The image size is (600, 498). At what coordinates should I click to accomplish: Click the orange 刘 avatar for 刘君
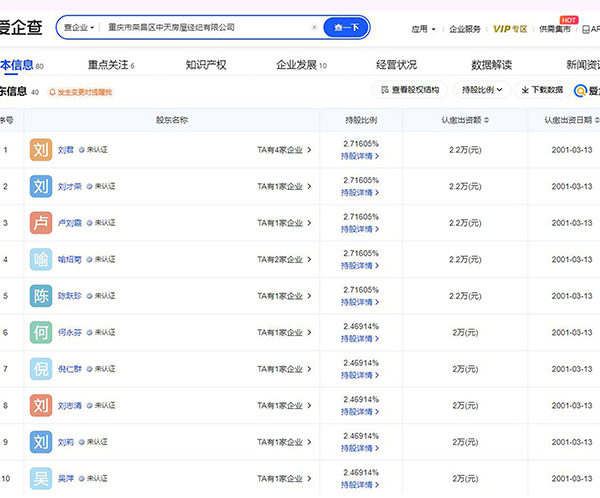(x=40, y=150)
